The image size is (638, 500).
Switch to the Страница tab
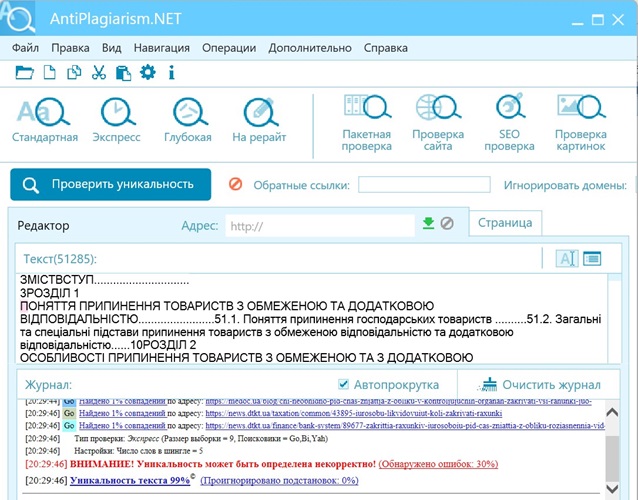tap(505, 223)
